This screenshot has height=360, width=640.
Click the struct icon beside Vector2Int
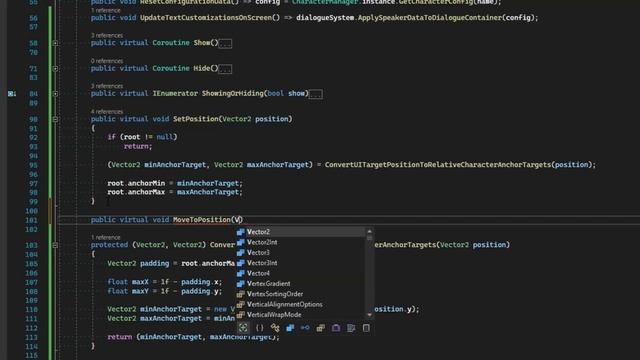click(241, 242)
